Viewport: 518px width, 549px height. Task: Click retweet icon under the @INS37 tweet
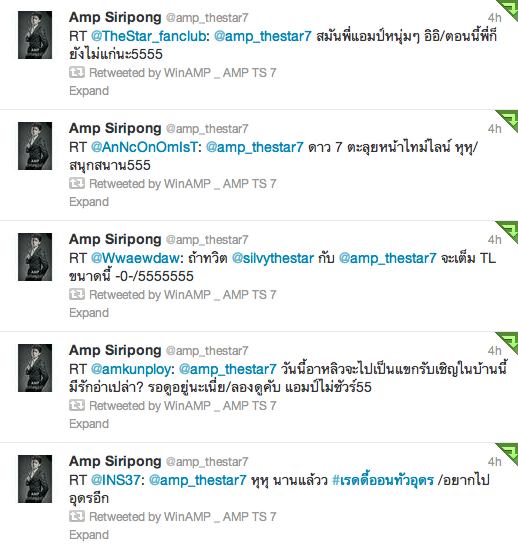tap(77, 516)
